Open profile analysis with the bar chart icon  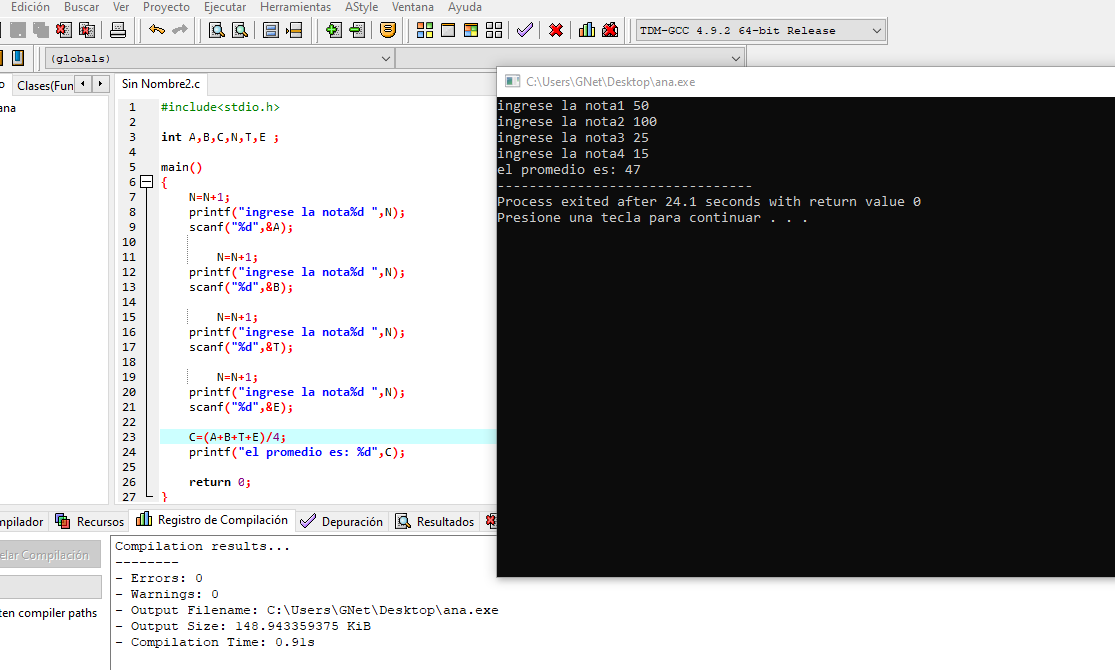(587, 30)
